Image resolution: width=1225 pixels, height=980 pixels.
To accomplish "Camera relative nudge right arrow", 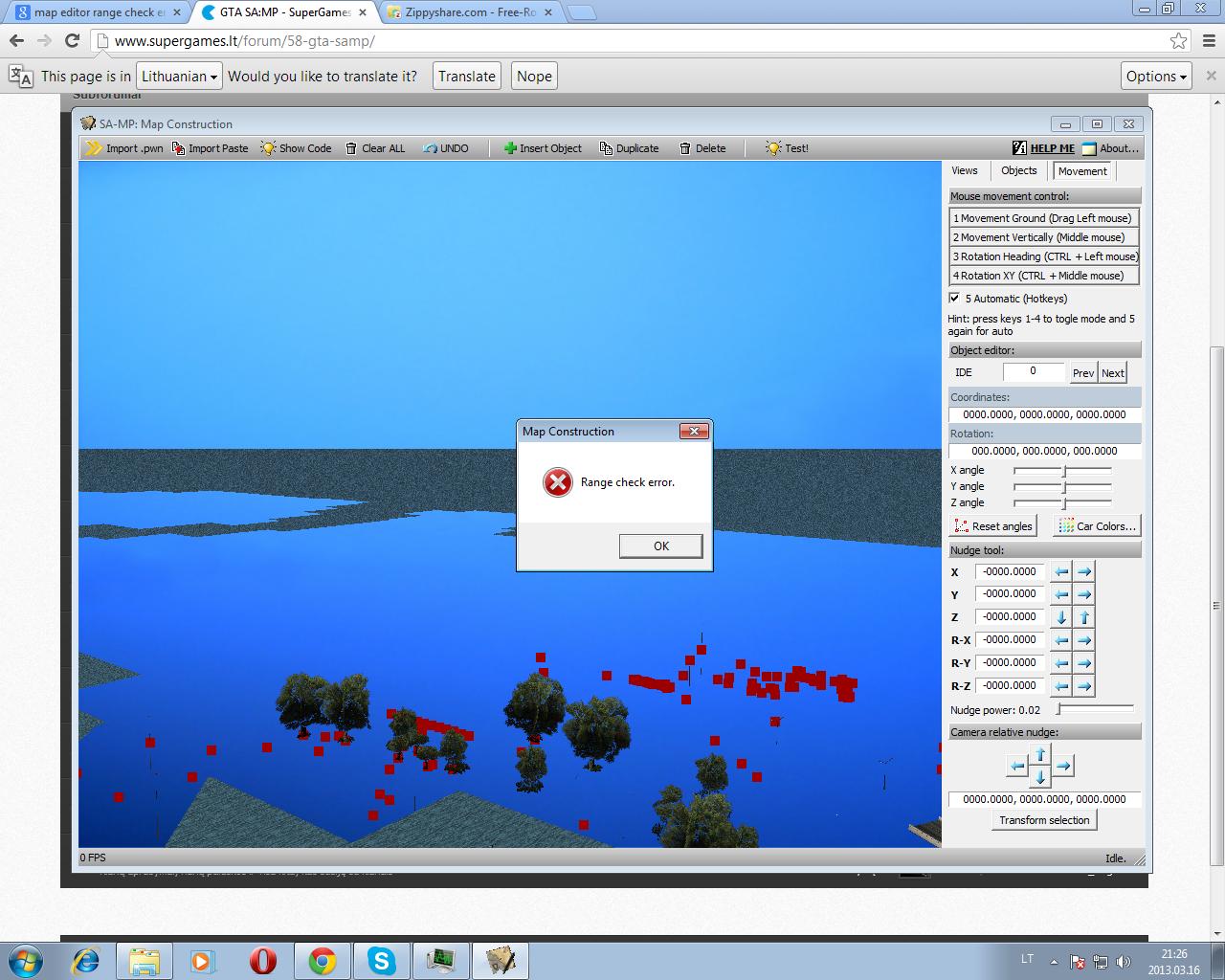I will [1063, 766].
